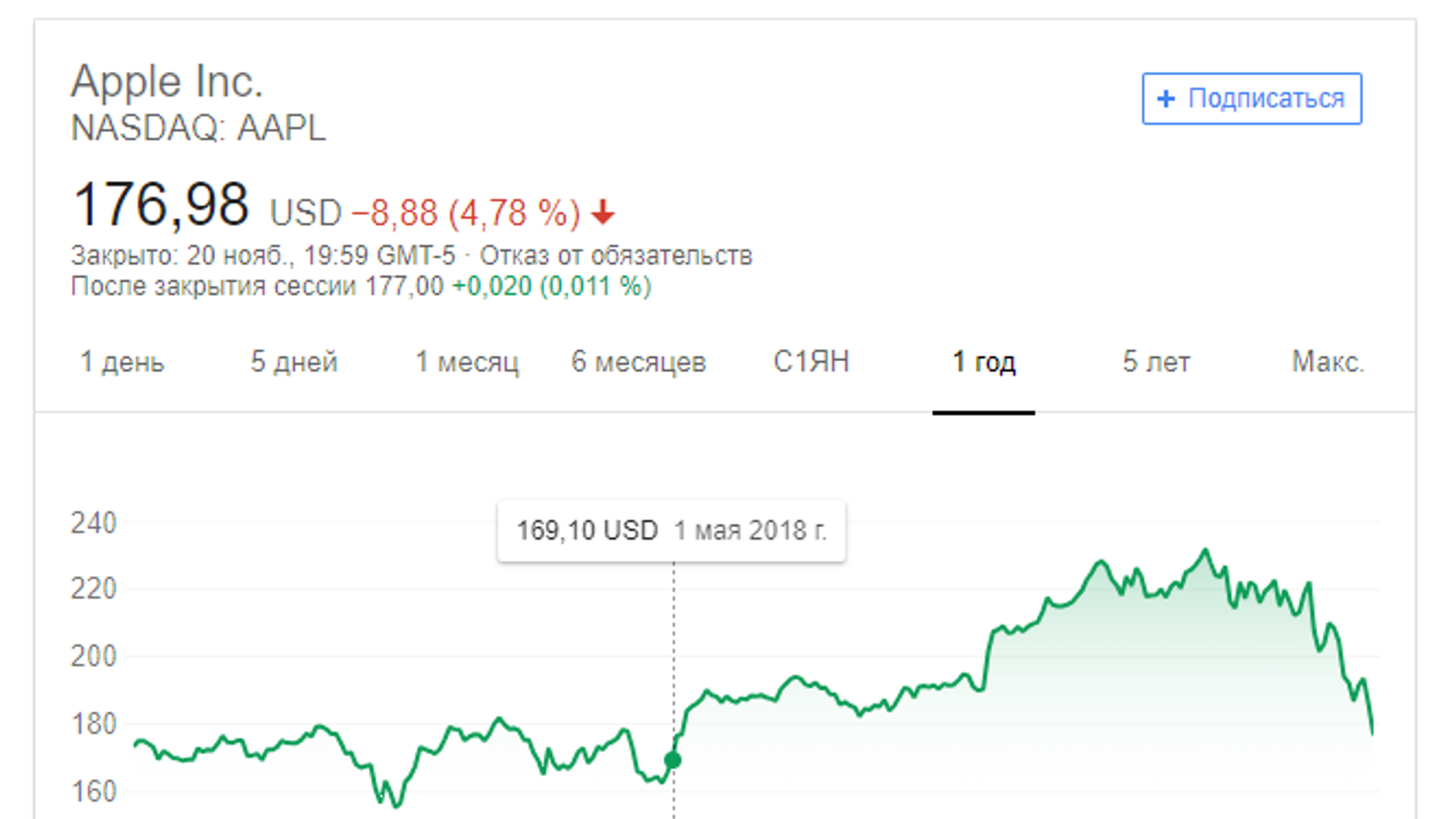Choose the 6 месяцев tab
The width and height of the screenshot is (1456, 819).
click(639, 362)
